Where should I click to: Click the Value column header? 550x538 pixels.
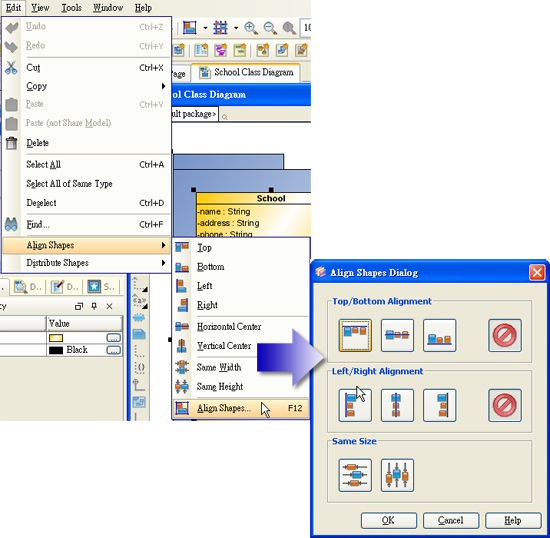(84, 323)
